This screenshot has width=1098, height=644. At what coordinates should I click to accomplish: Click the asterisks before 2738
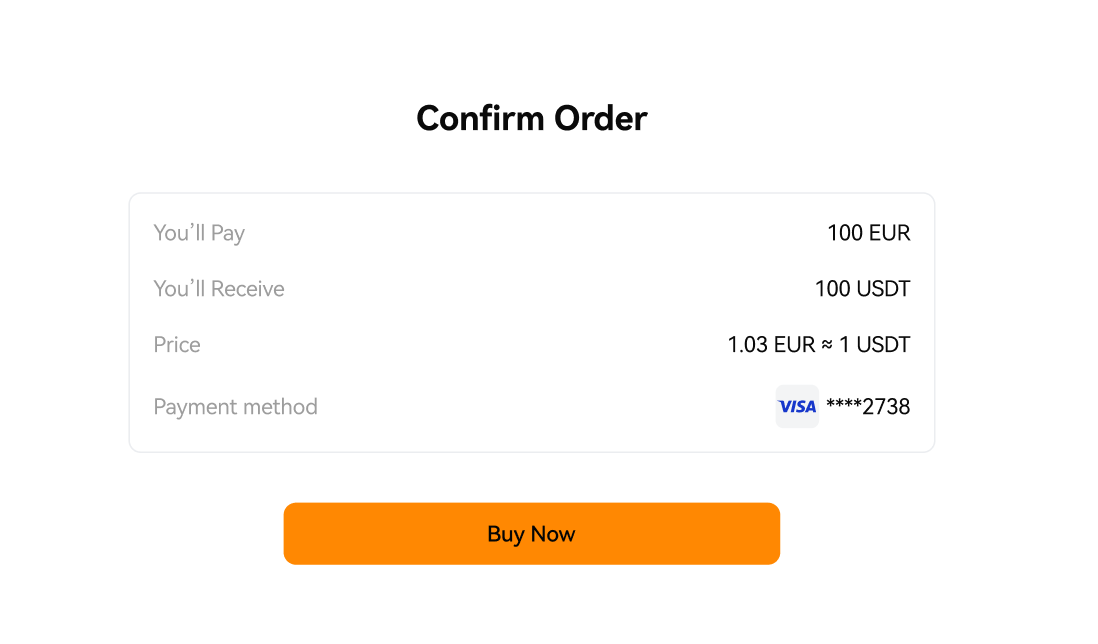(843, 403)
